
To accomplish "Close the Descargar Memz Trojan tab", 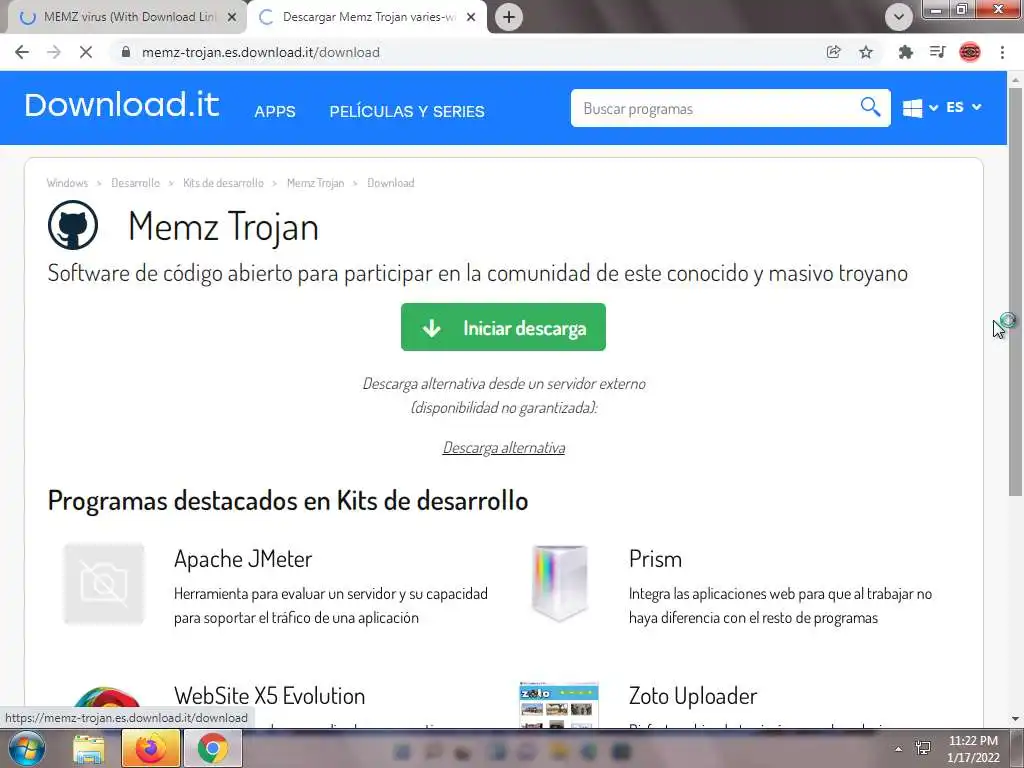I will pyautogui.click(x=471, y=18).
